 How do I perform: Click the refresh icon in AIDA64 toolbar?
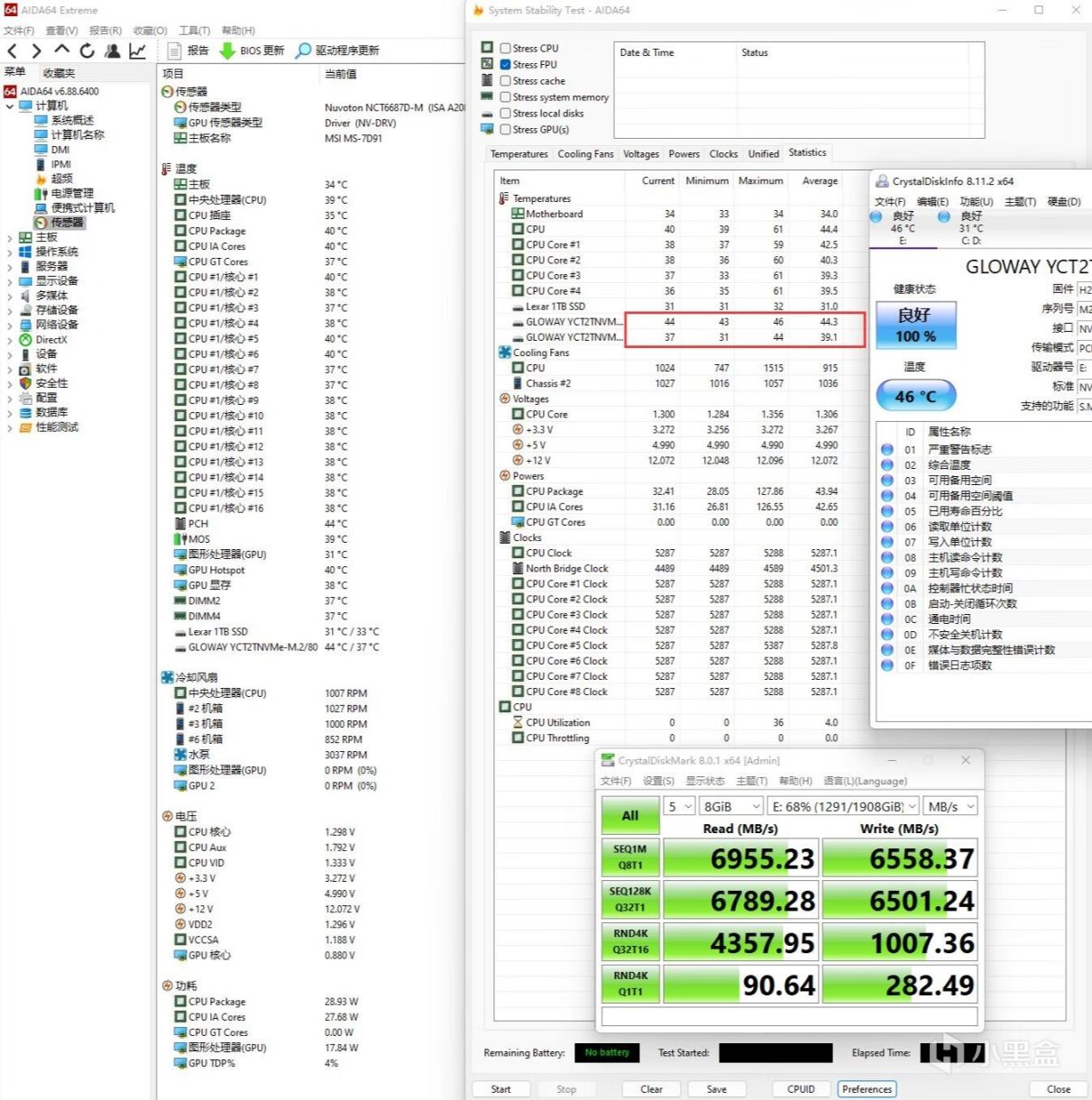[x=87, y=51]
